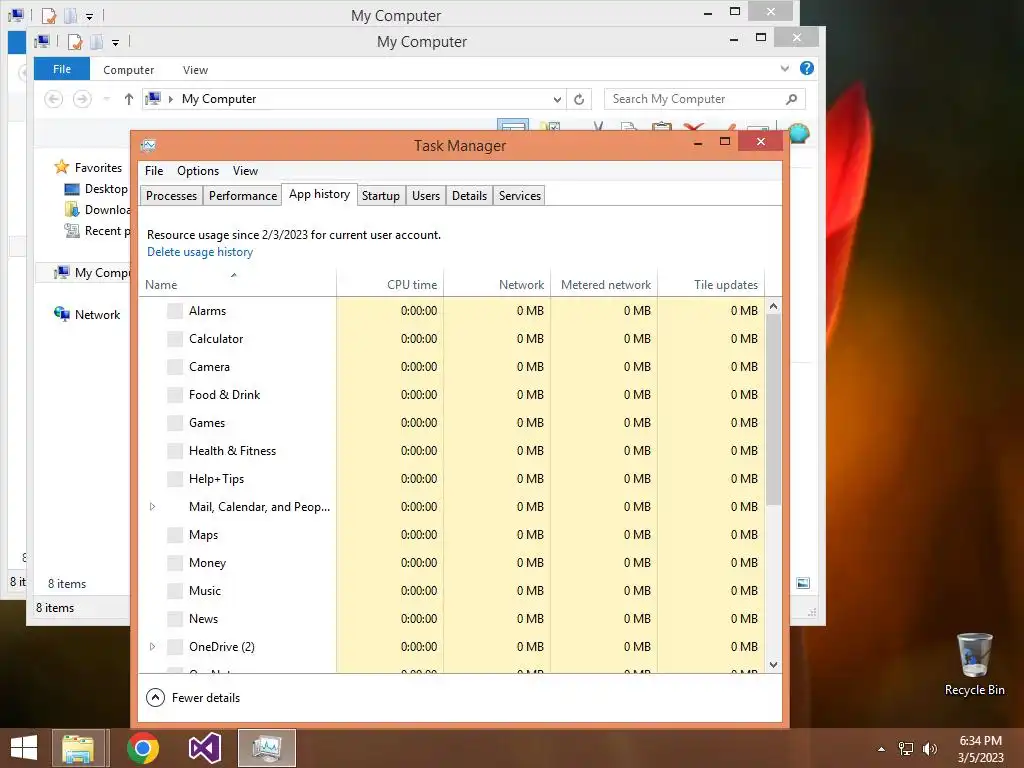Switch to Services tab
The width and height of the screenshot is (1024, 768).
tap(520, 196)
